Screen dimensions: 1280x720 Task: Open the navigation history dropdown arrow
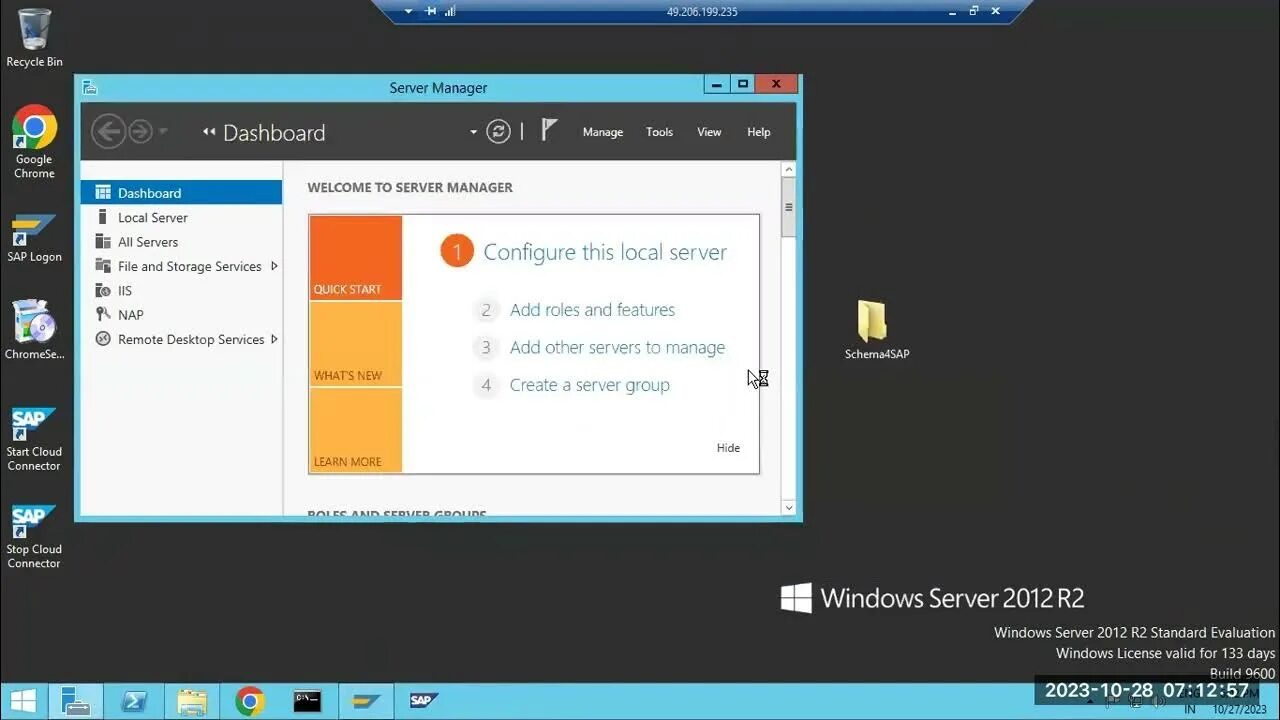pyautogui.click(x=164, y=132)
